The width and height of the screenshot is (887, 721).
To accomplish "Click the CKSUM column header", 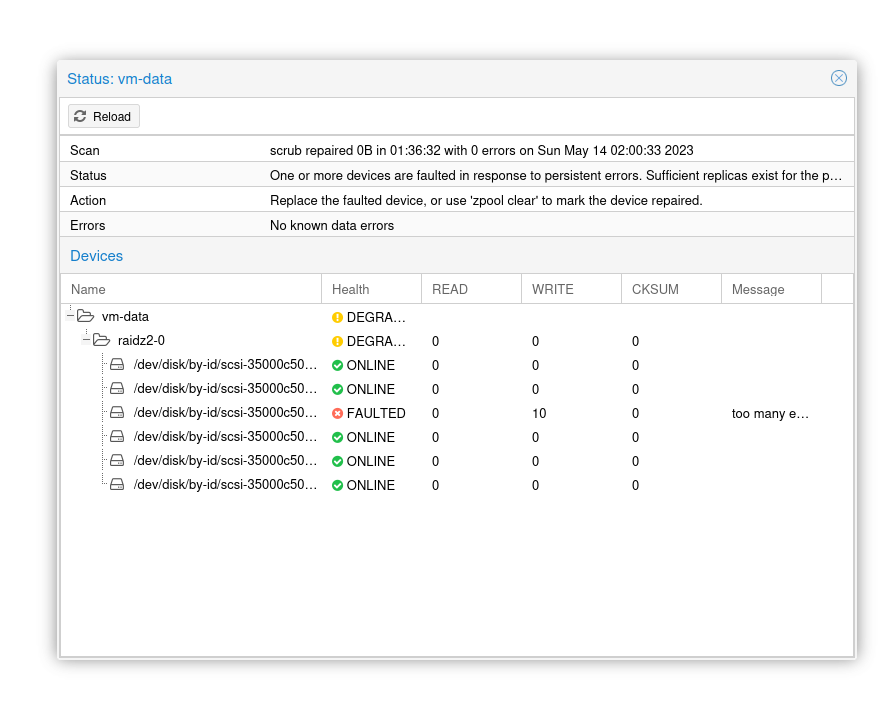I will [670, 289].
